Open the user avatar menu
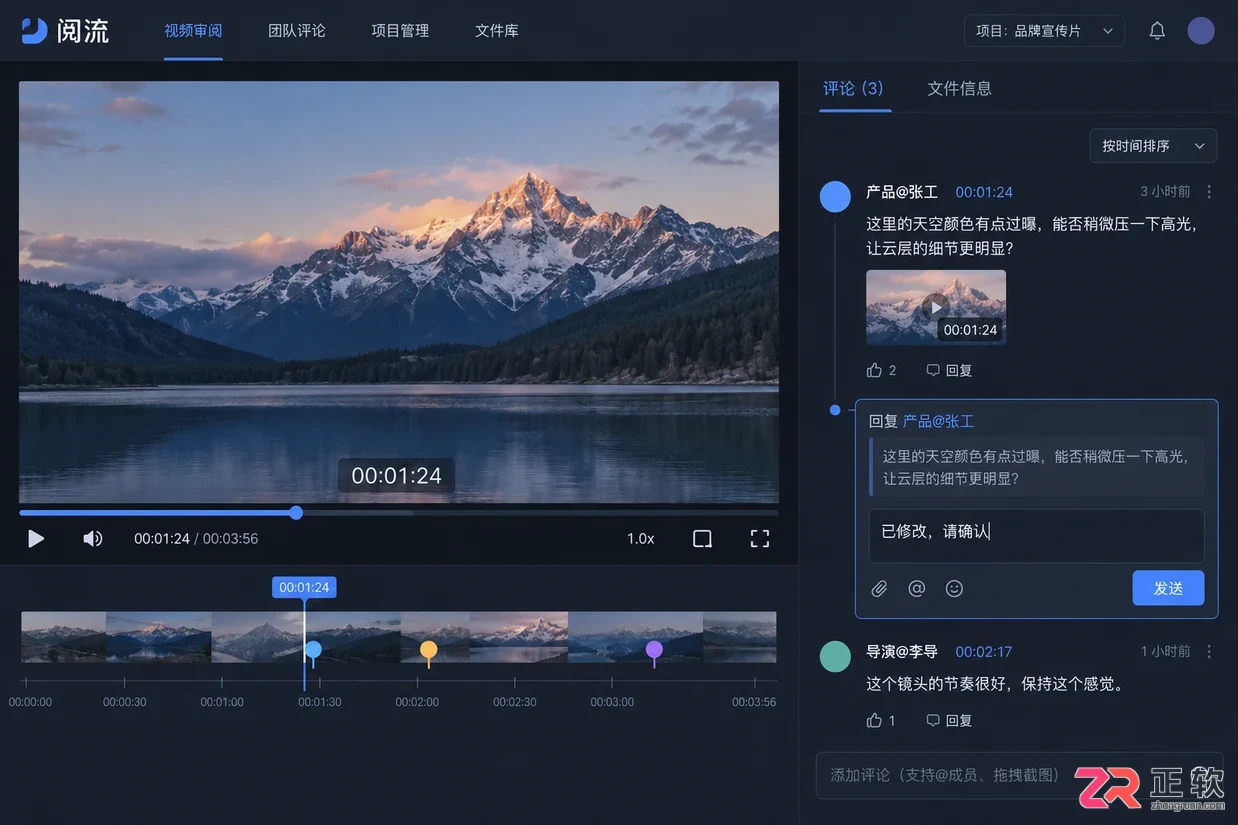 (x=1201, y=31)
